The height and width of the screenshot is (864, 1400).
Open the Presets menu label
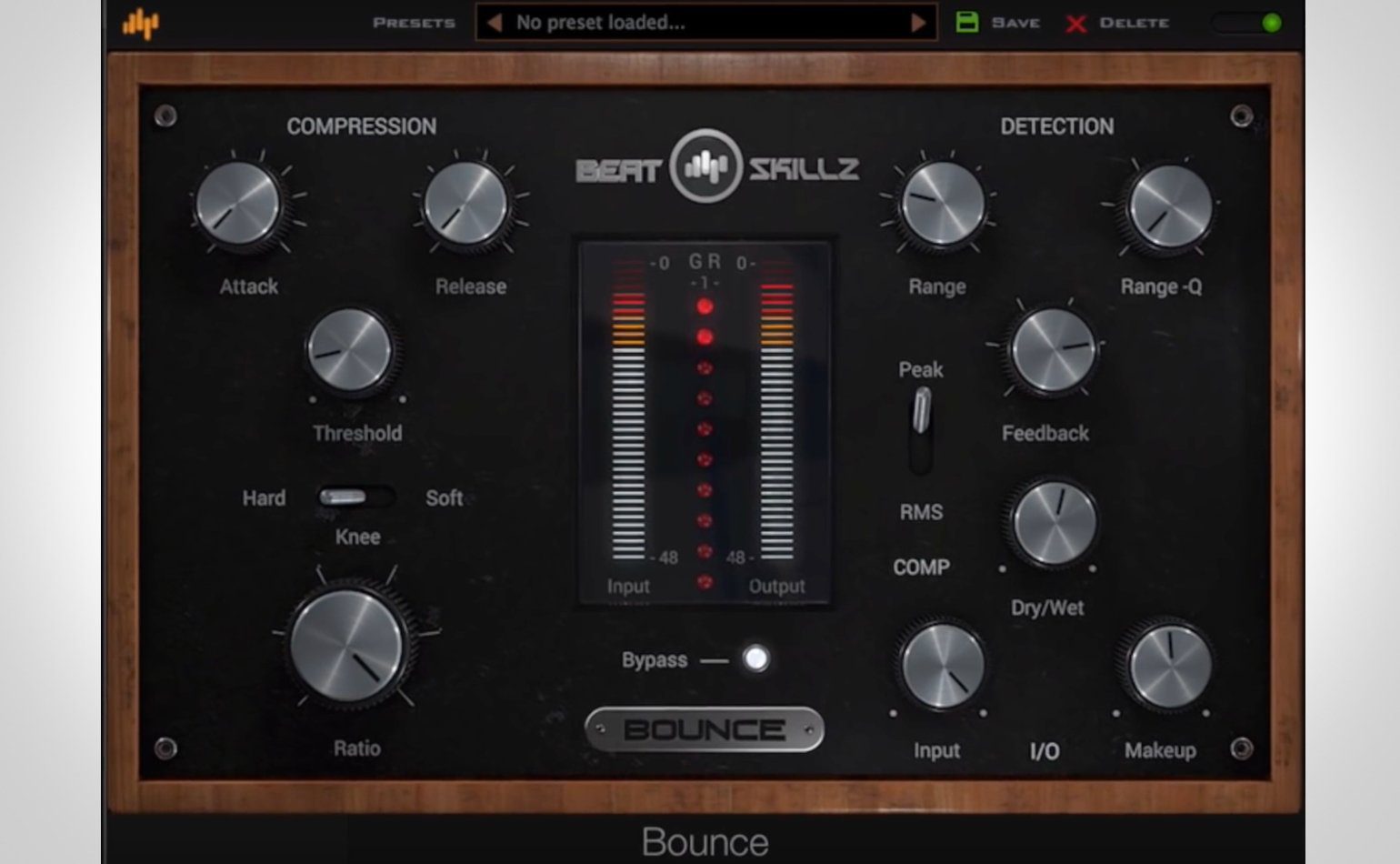click(414, 23)
